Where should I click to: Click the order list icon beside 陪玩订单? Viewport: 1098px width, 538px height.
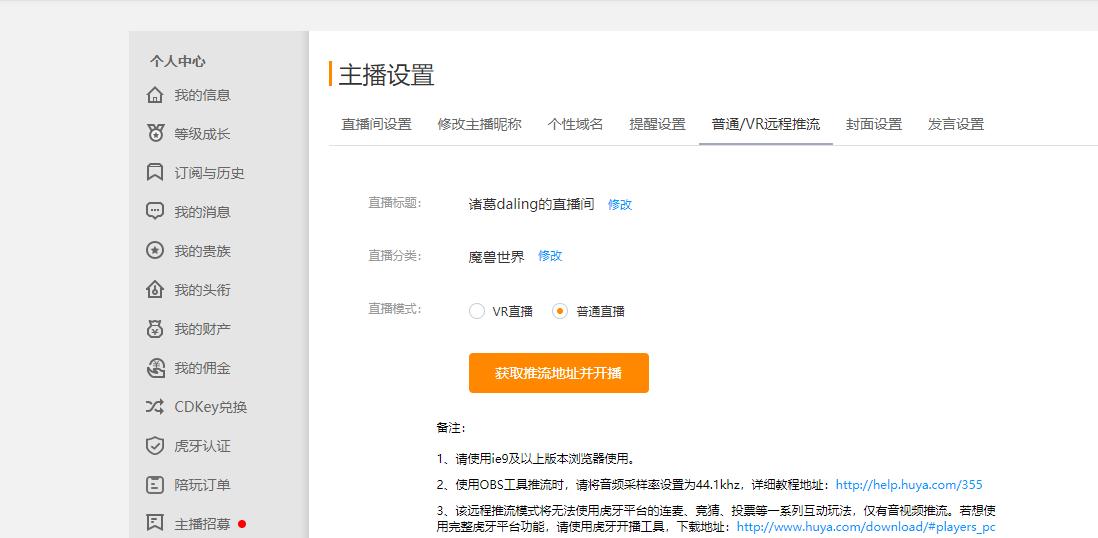click(x=155, y=485)
